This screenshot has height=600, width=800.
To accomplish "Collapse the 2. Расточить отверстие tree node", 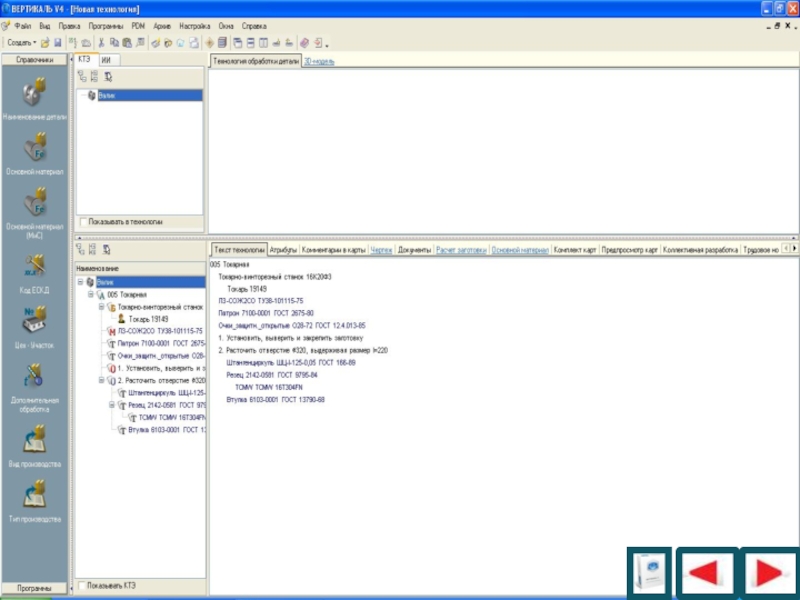I will tap(101, 381).
